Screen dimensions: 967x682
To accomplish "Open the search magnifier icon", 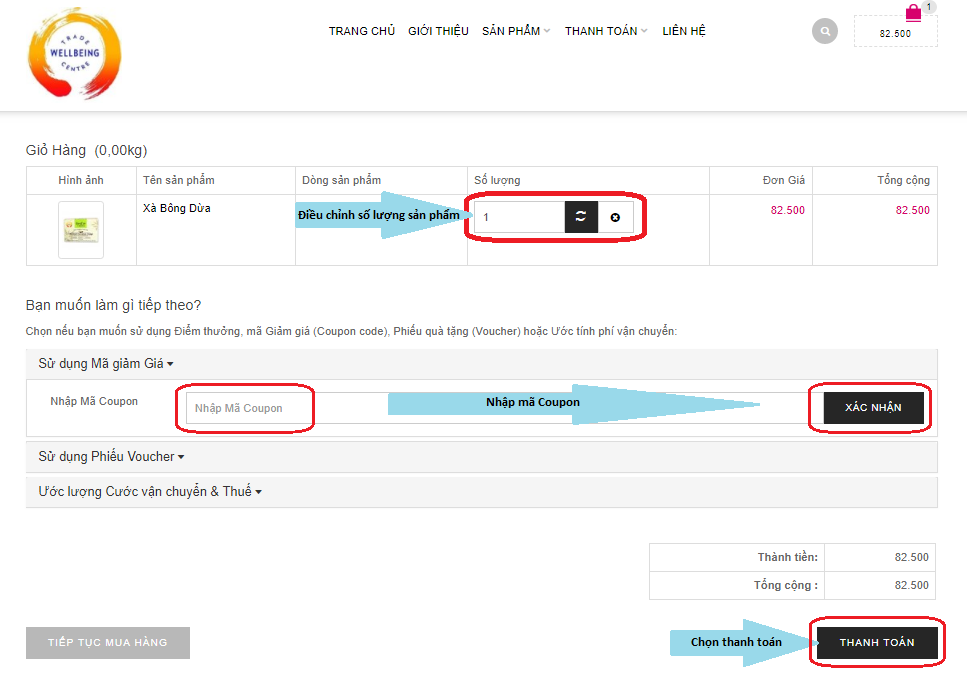I will click(x=825, y=32).
